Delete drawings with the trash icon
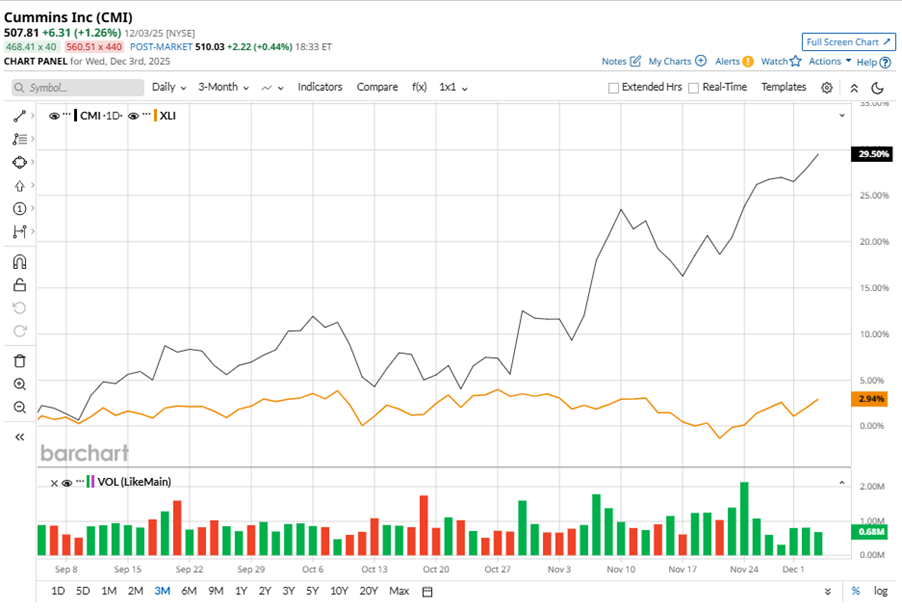Viewport: 902px width, 610px height. coord(20,361)
